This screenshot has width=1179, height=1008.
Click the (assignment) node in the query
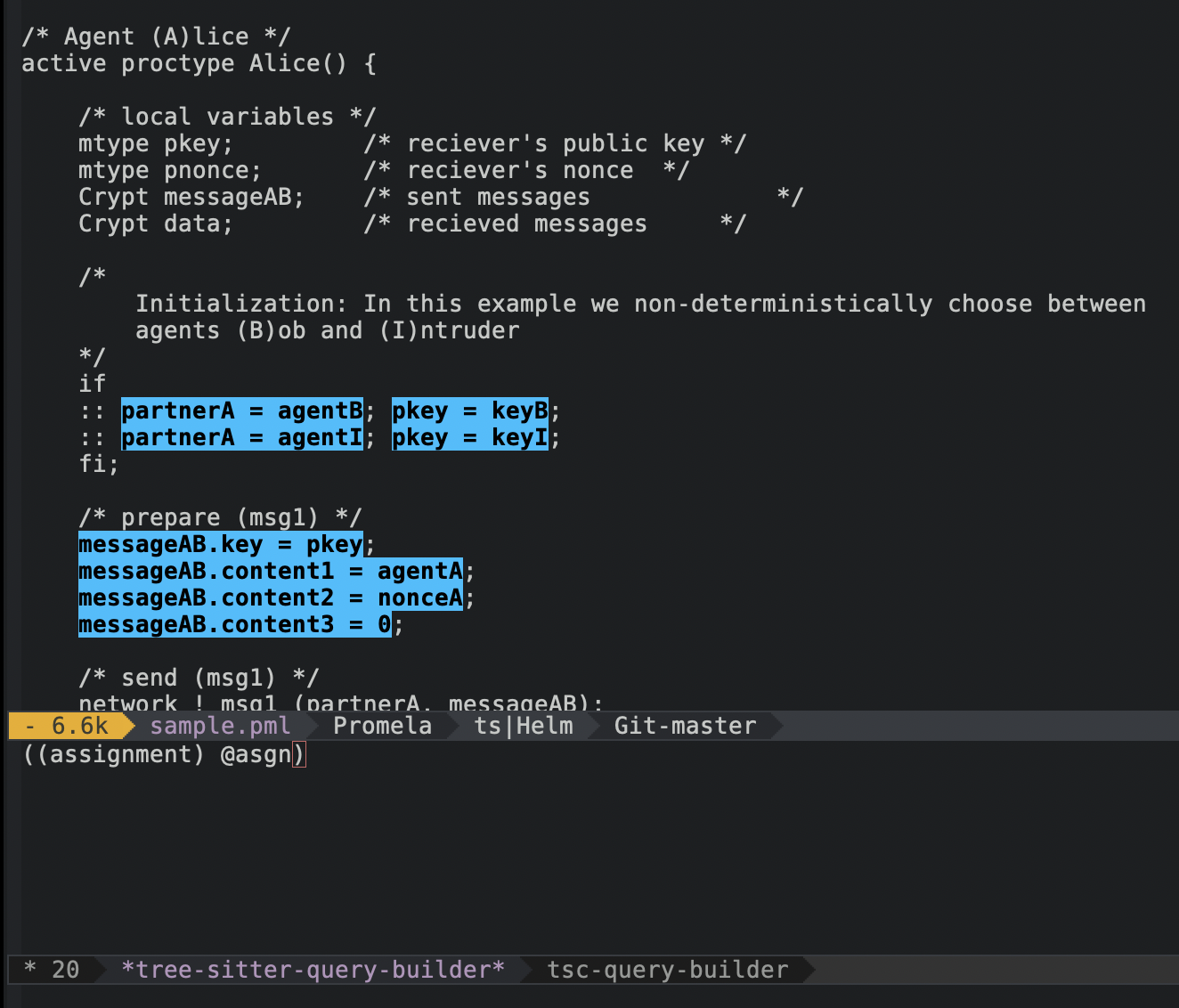tap(120, 755)
